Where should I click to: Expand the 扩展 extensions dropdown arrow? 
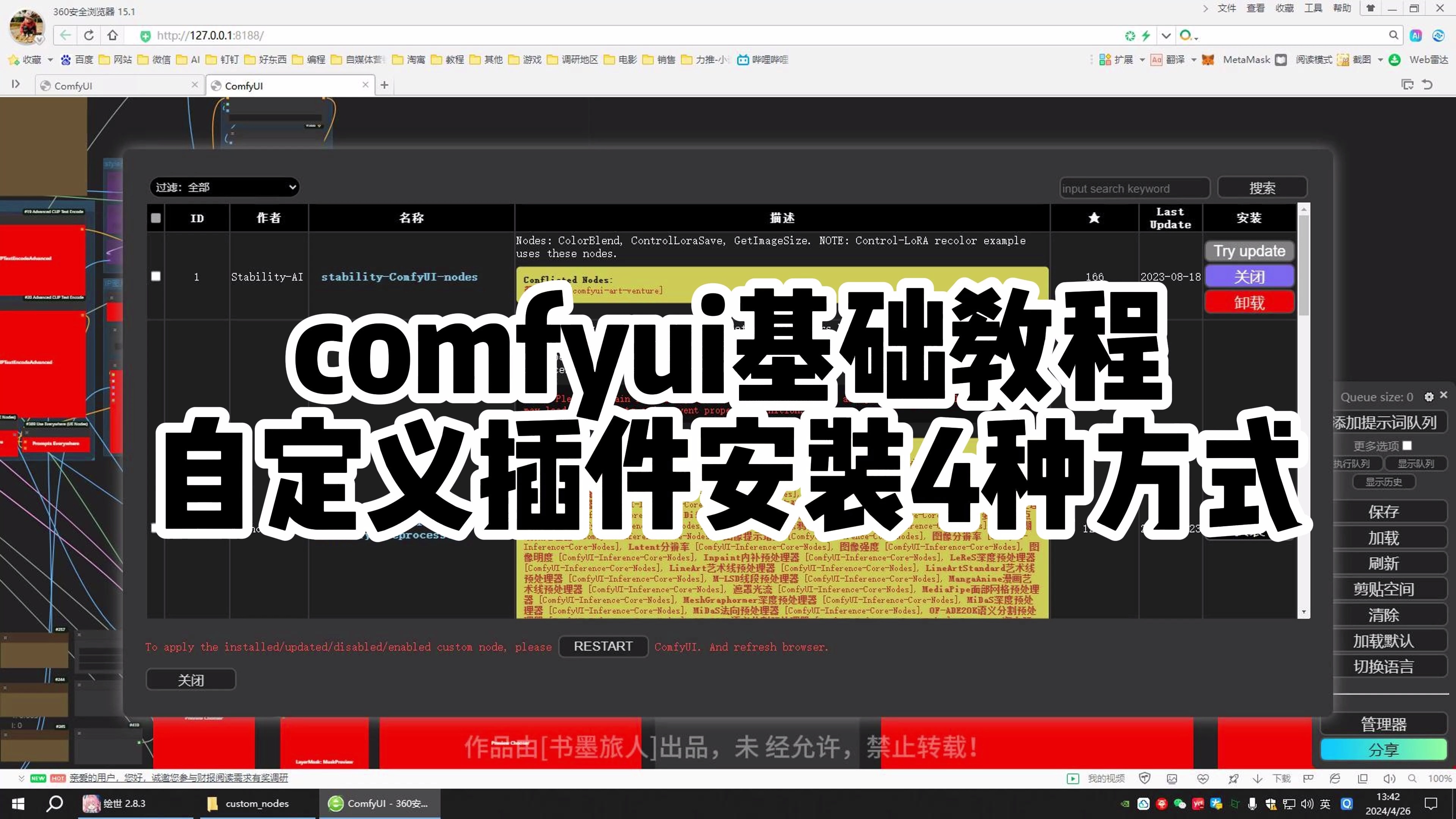click(1142, 60)
